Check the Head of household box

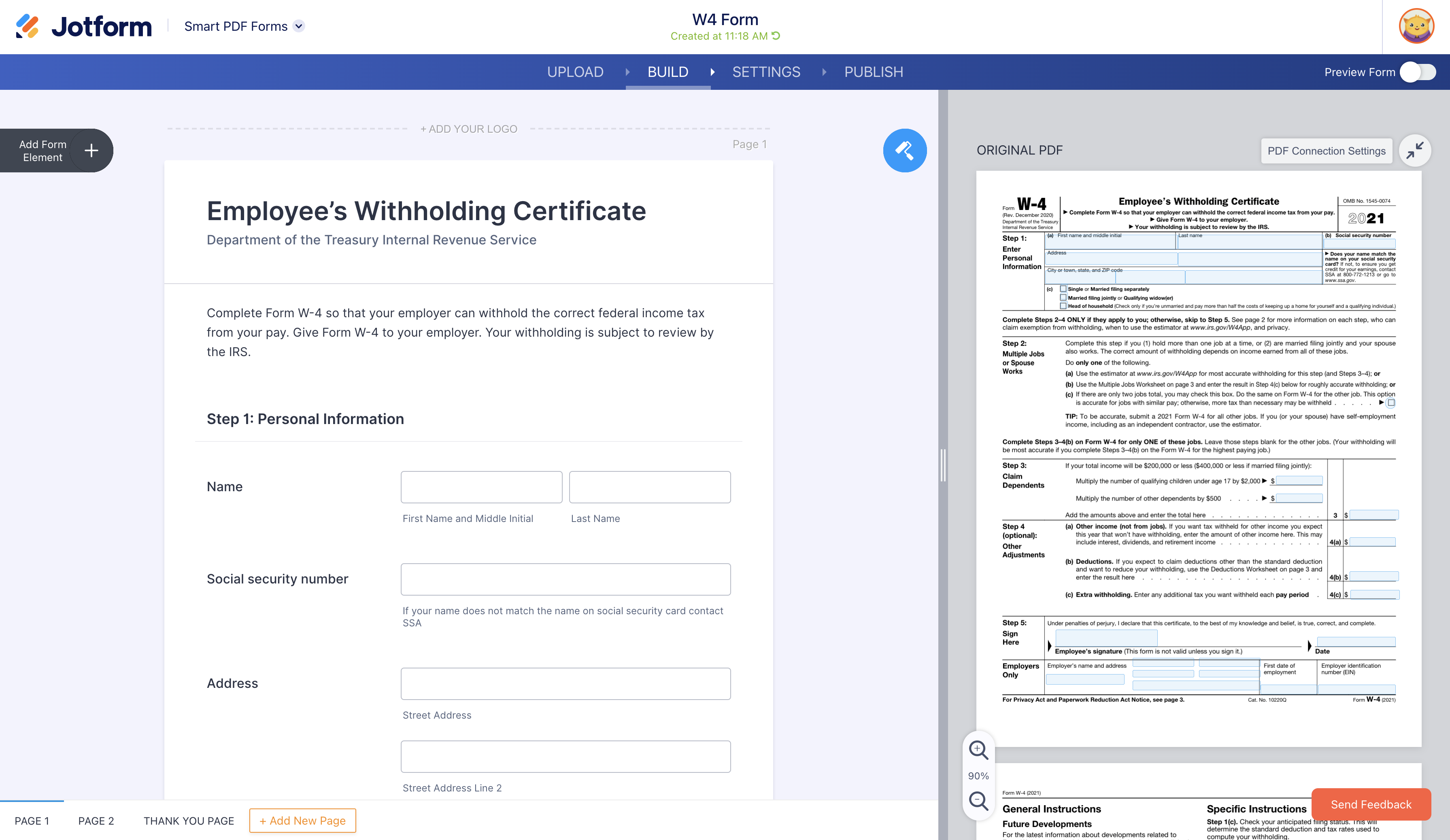point(1063,306)
